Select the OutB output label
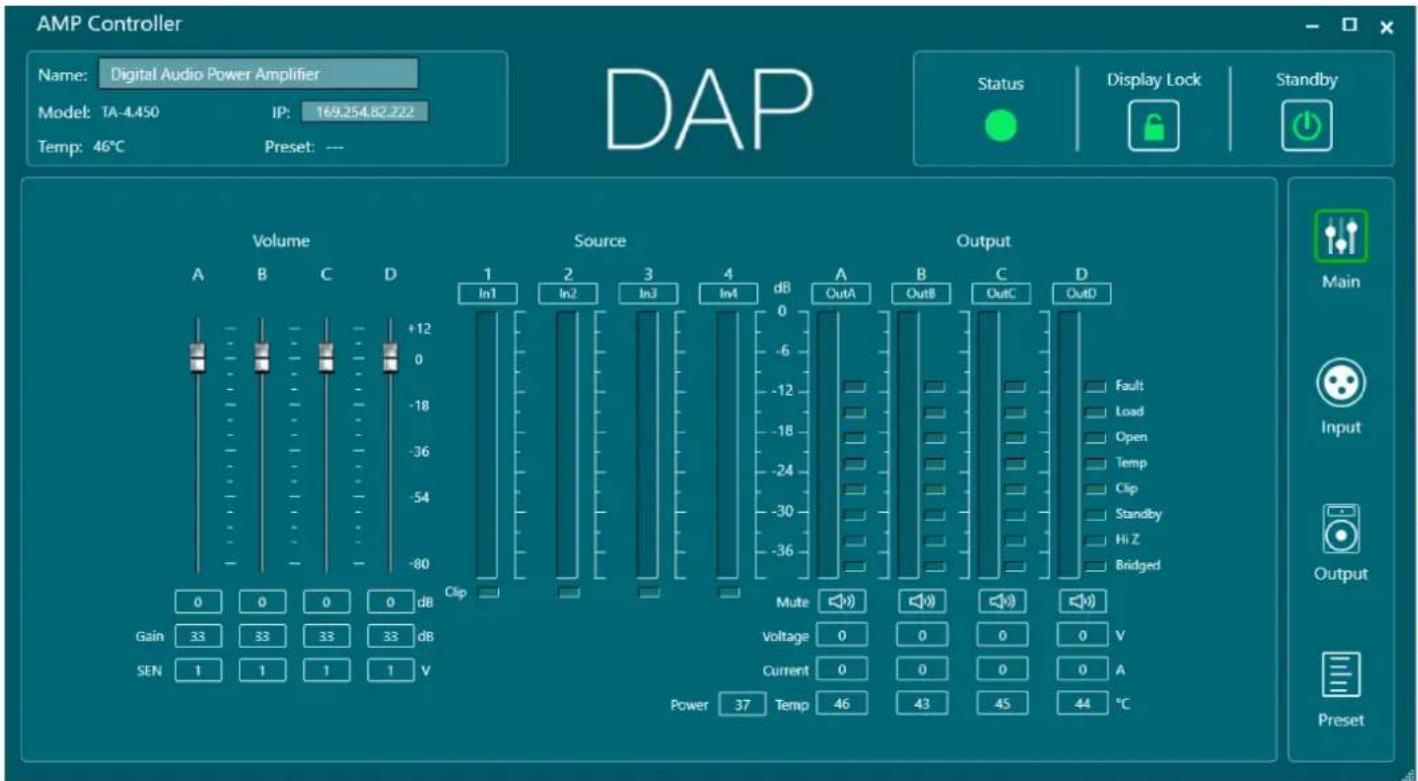1418x781 pixels. [921, 293]
